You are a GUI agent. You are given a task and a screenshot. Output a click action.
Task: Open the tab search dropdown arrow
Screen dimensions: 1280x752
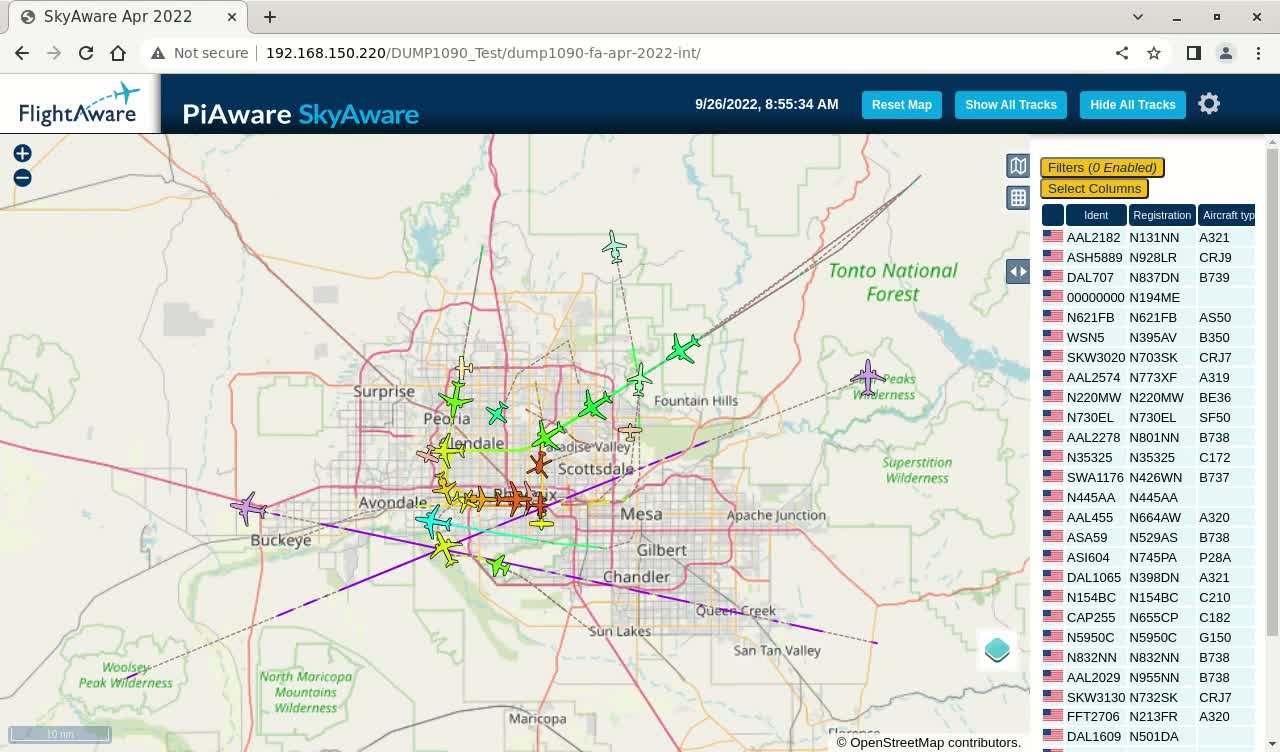tap(1138, 17)
